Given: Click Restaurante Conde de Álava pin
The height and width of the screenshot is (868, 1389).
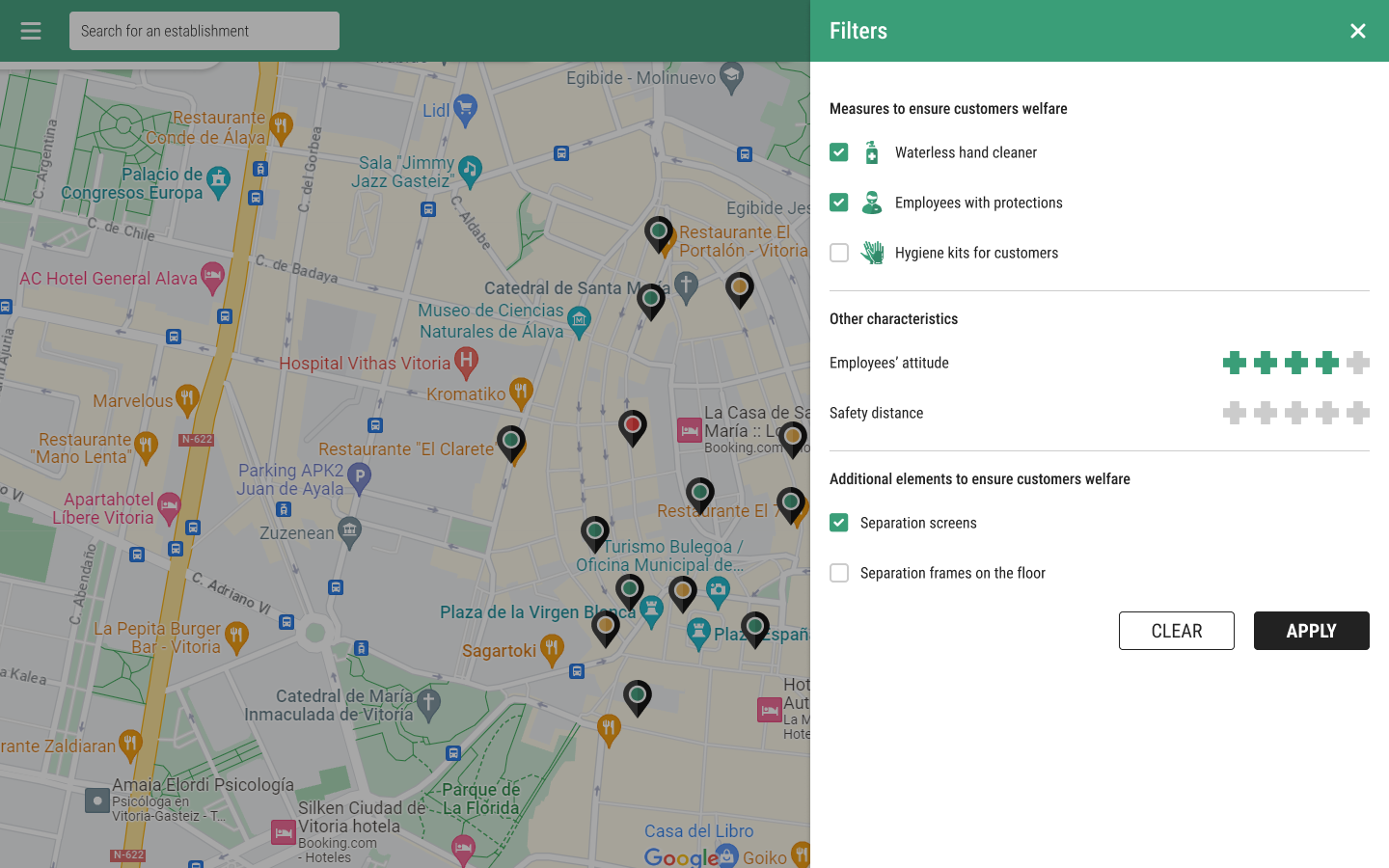Looking at the screenshot, I should (281, 126).
